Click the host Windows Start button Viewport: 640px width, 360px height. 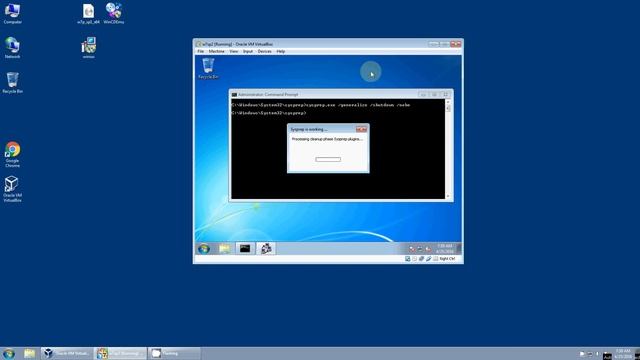point(9,353)
